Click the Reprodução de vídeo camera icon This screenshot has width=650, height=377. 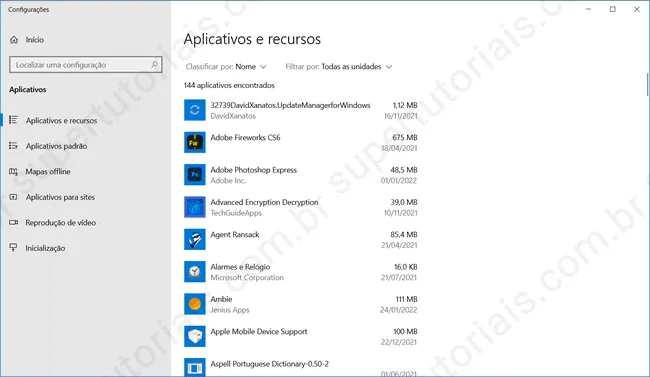13,223
